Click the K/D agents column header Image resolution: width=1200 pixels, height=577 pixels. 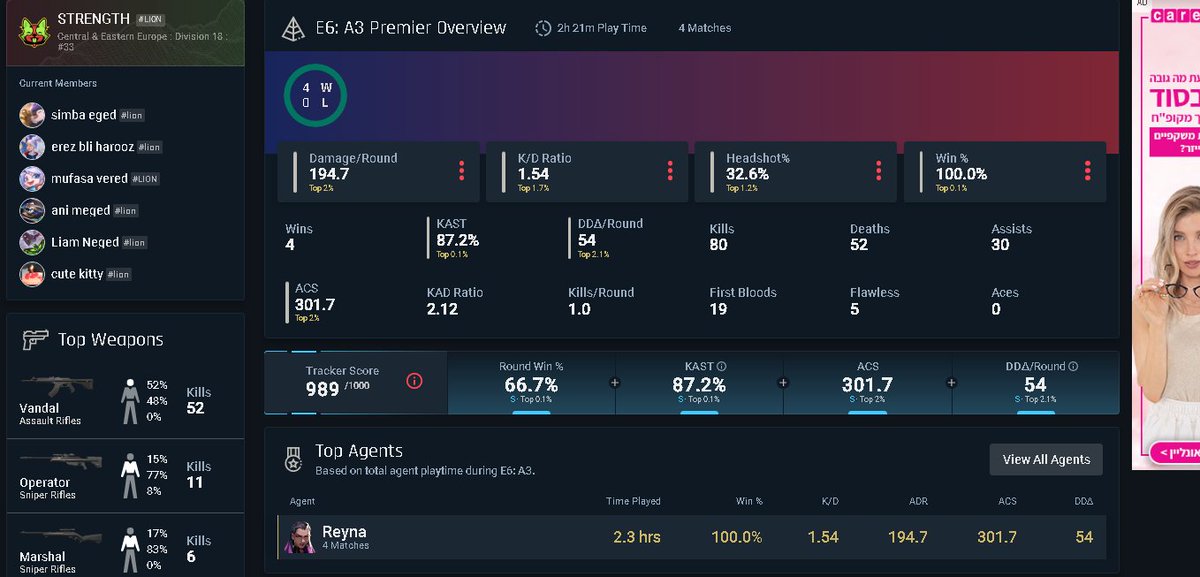tap(830, 501)
